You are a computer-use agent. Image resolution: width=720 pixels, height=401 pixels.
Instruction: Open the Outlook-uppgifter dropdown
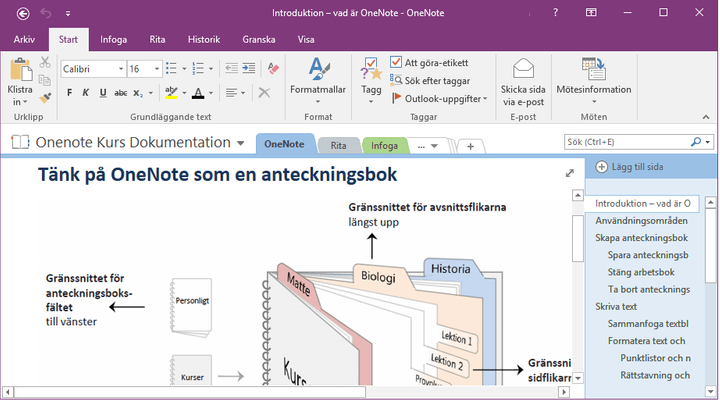439,98
